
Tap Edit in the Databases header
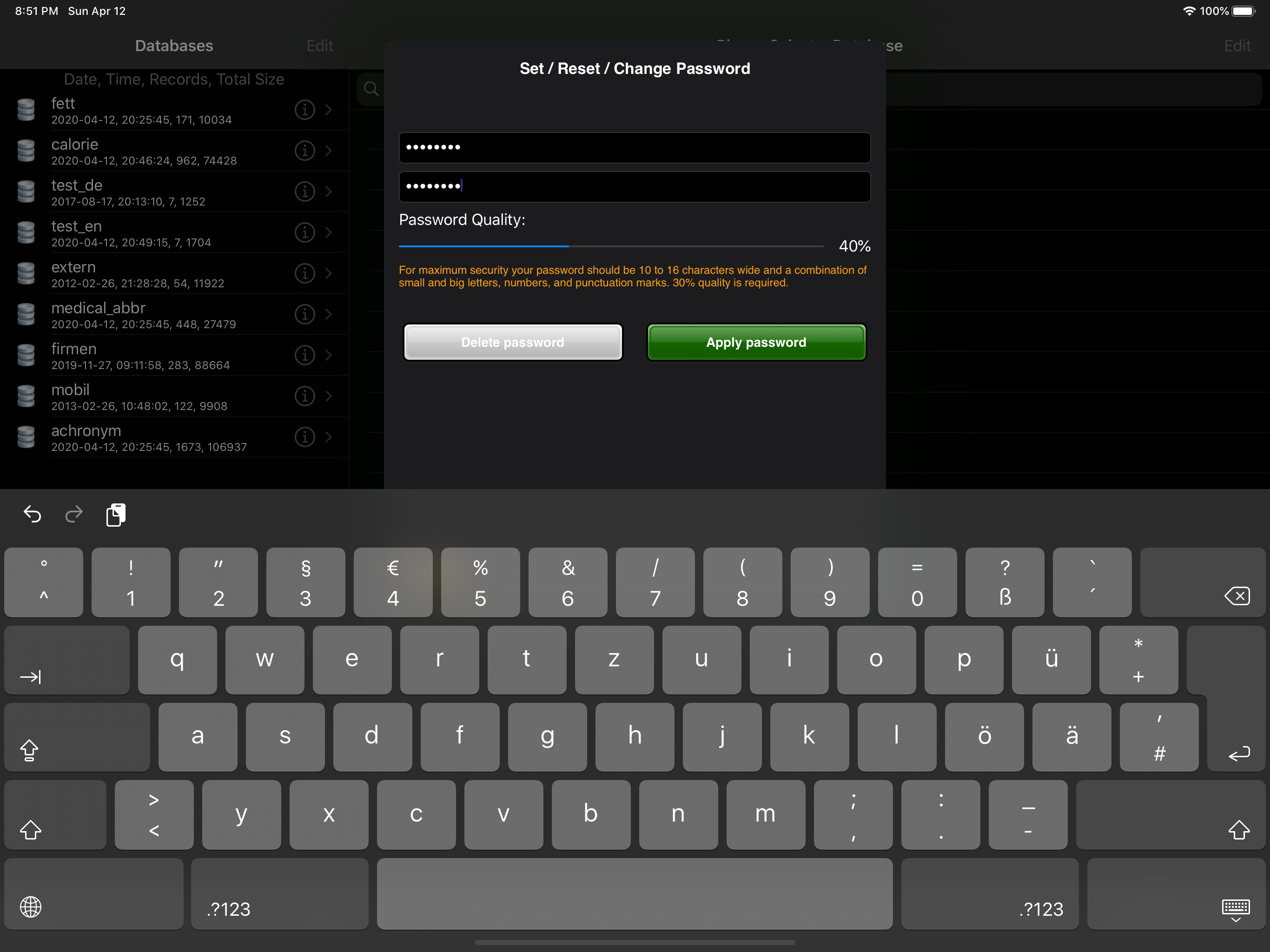[x=320, y=46]
